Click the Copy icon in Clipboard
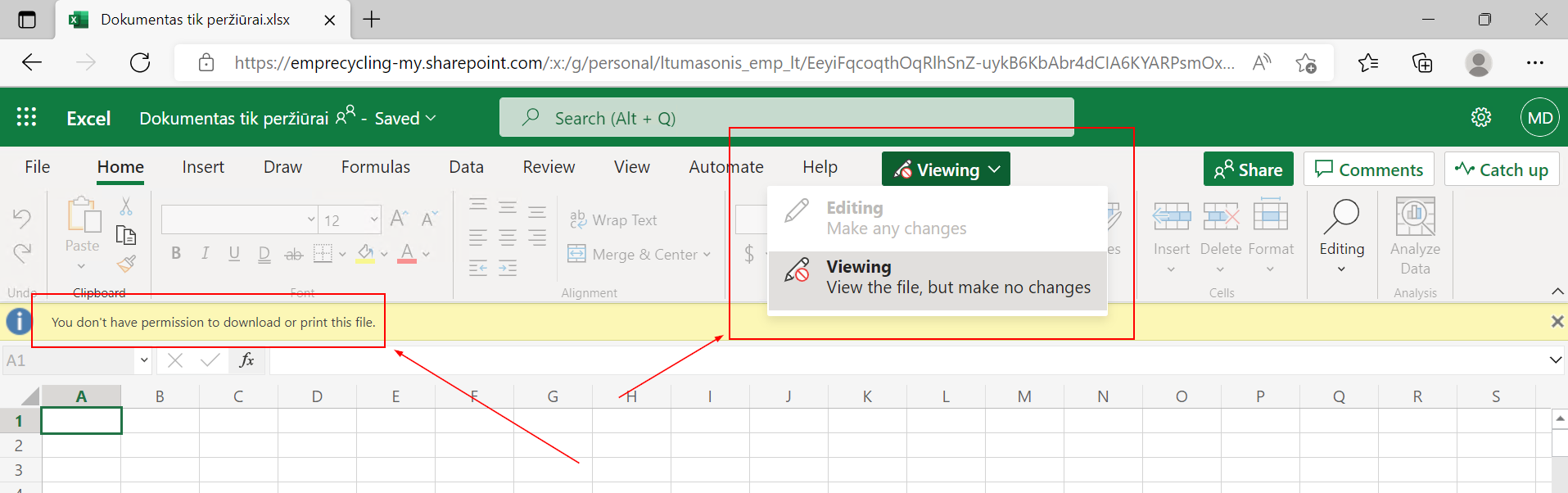The image size is (1568, 493). click(x=126, y=236)
